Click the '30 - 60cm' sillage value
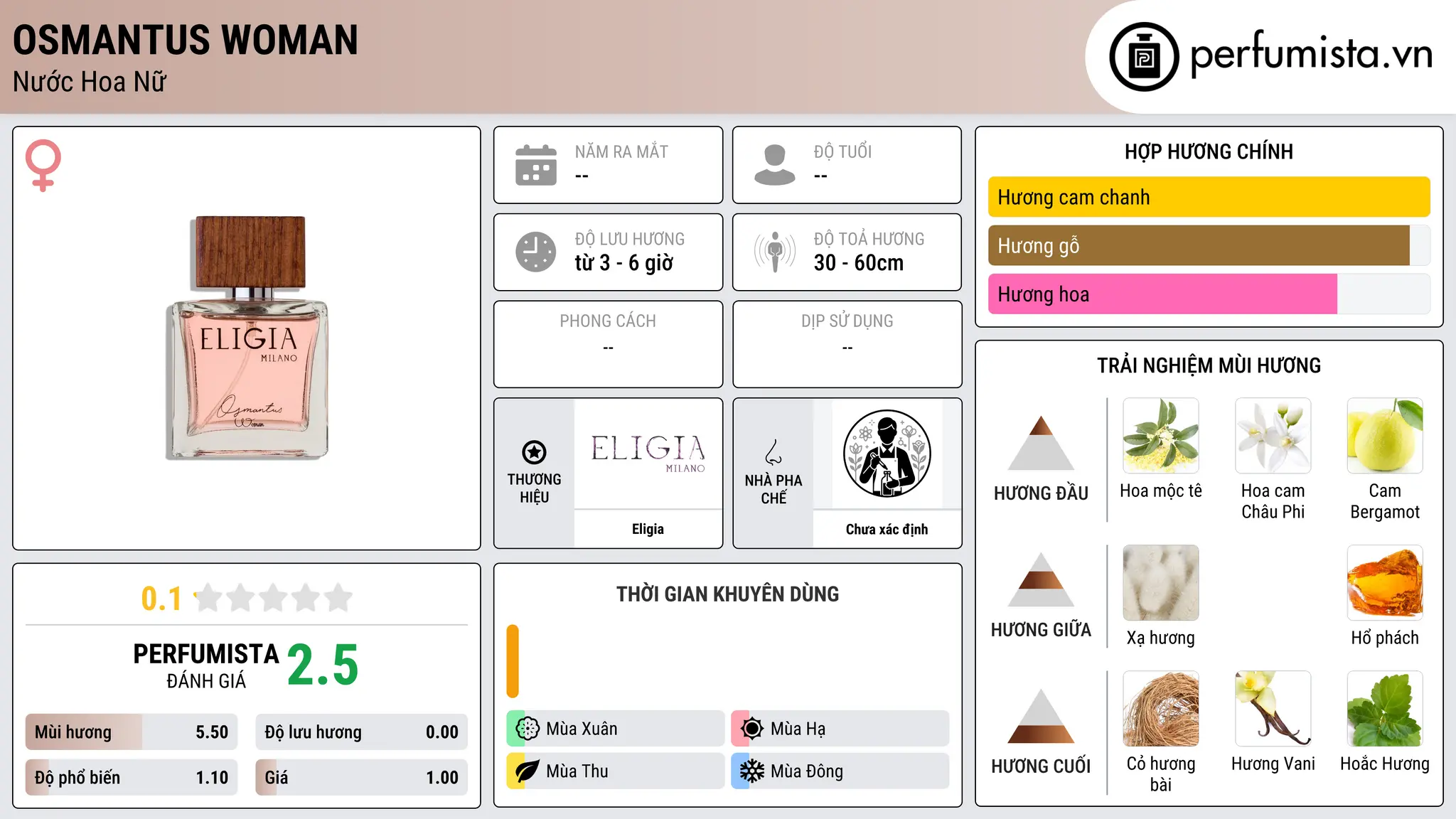1456x819 pixels. [858, 263]
